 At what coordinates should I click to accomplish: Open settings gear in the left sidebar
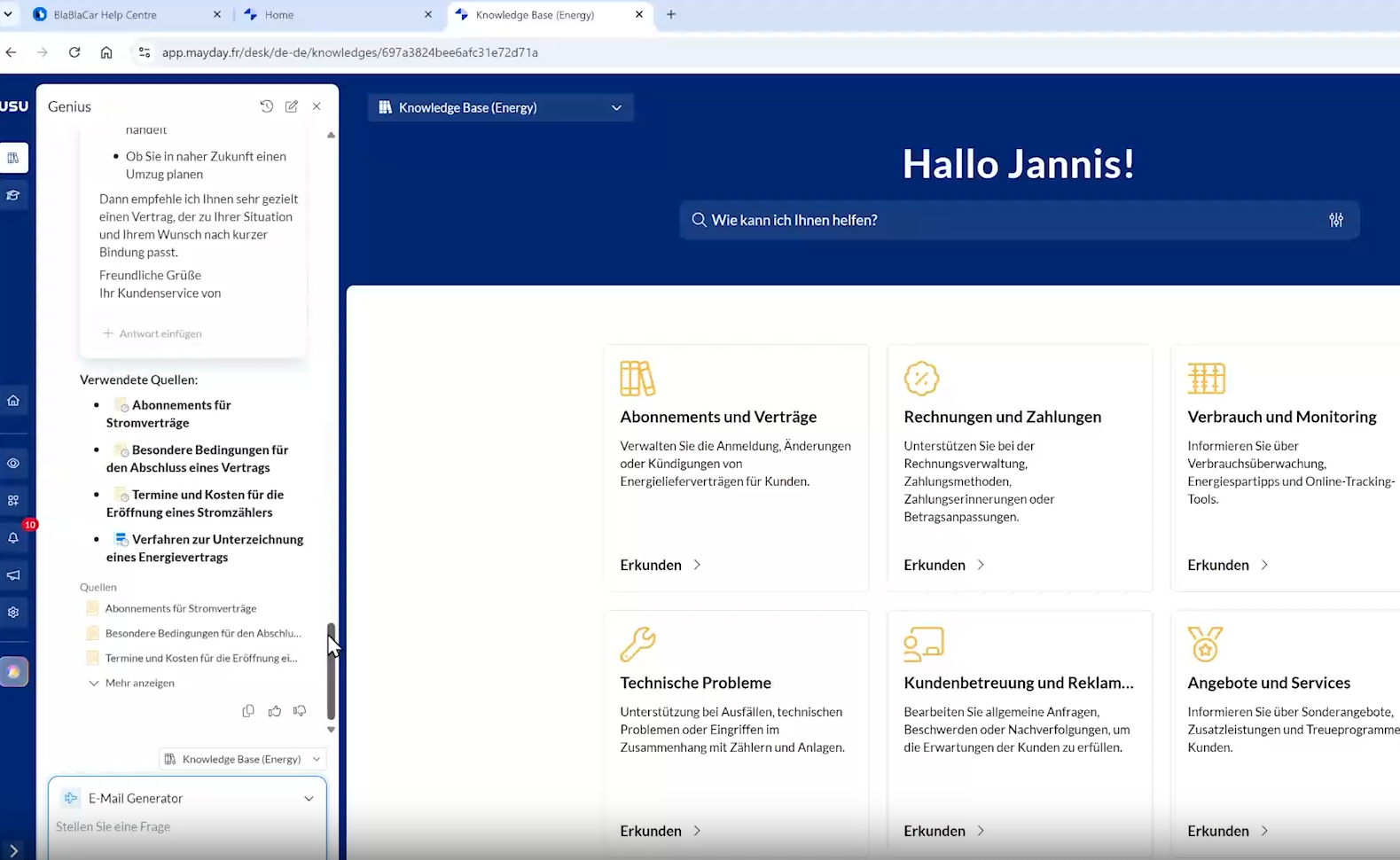point(13,613)
